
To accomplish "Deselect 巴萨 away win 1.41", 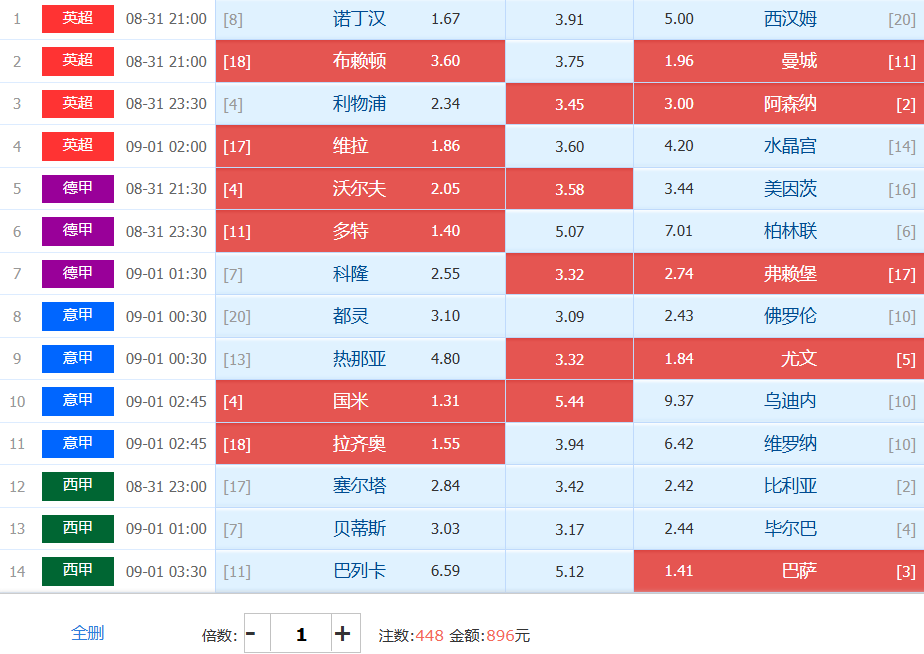I will 779,570.
